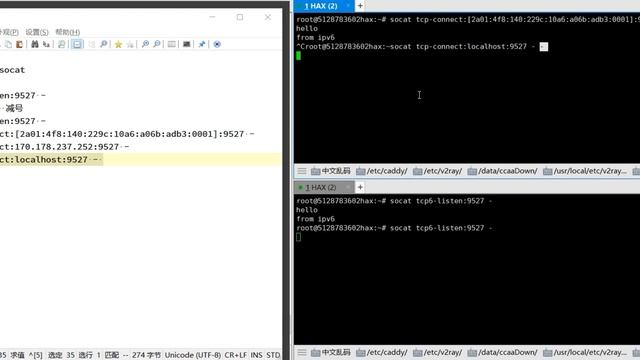Viewport: 640px width, 360px height.
Task: Click the 'ct:170.178.237.252:9527' line in editor
Action: tap(64, 147)
